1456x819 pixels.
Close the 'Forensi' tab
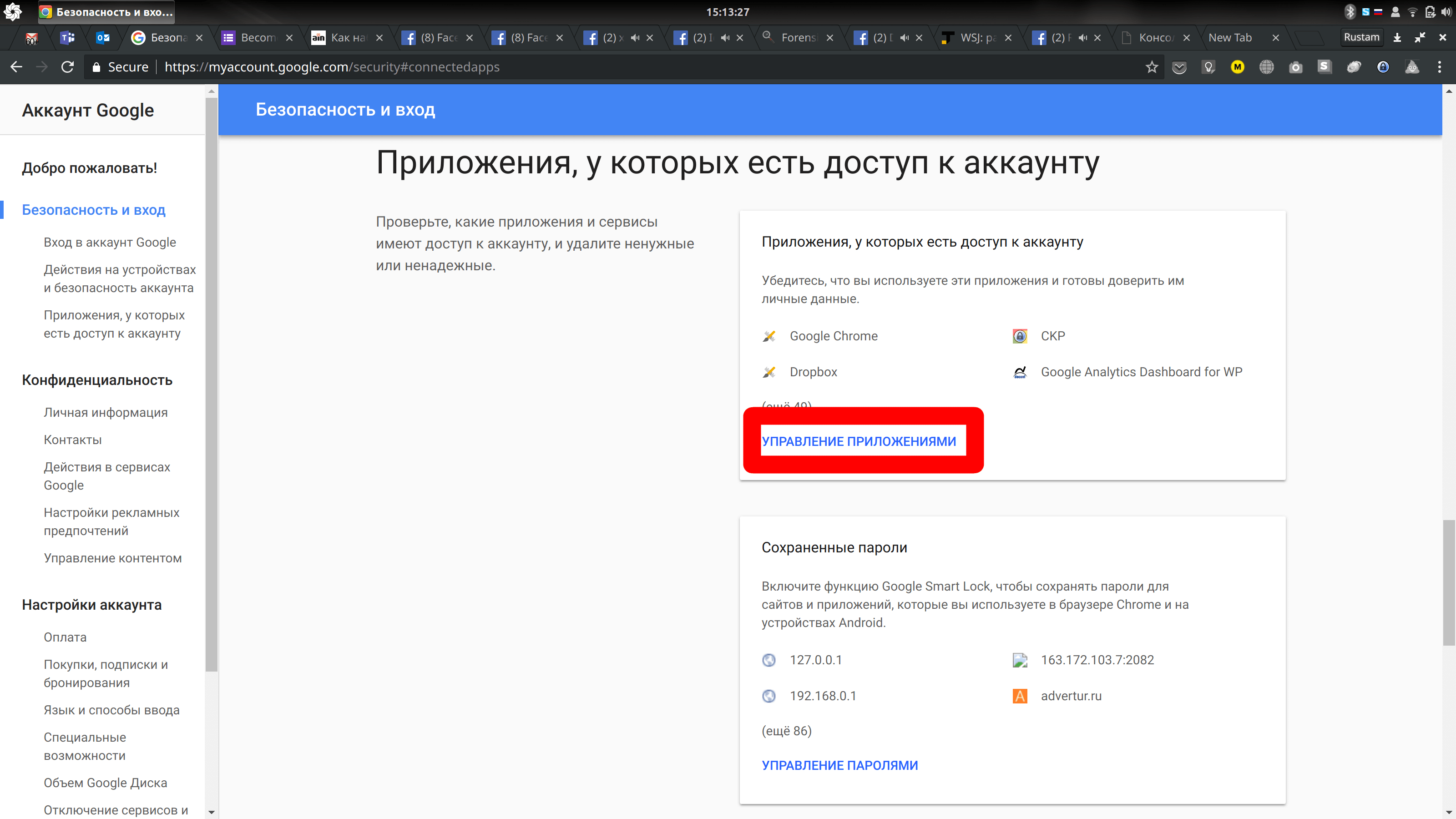pos(829,38)
